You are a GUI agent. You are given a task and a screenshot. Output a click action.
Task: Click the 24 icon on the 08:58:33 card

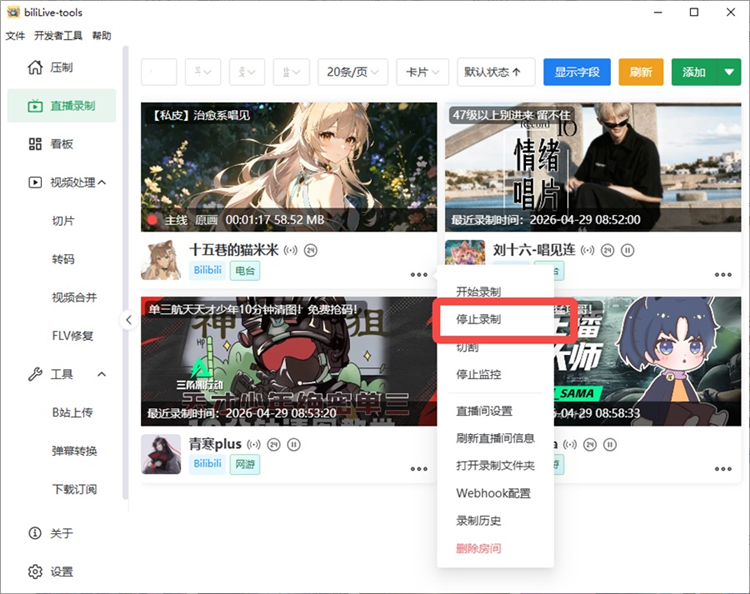(x=590, y=444)
